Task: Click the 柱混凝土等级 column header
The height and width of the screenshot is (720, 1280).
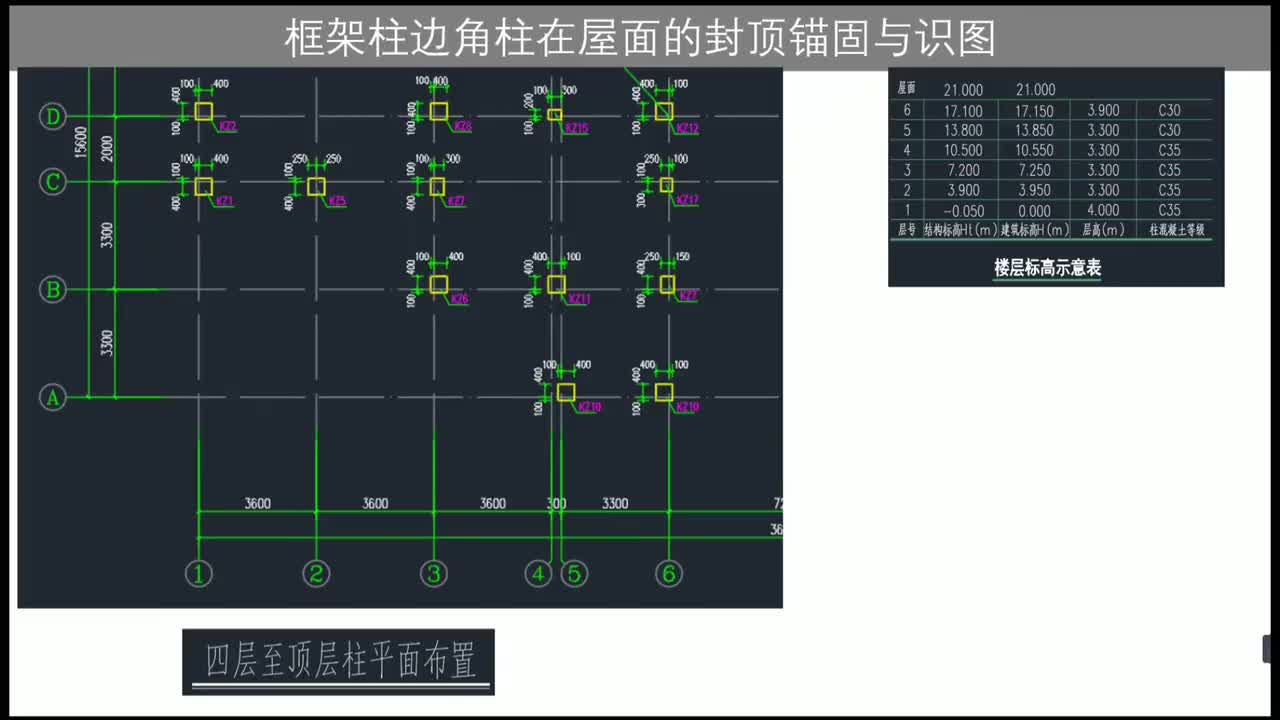Action: click(x=1177, y=230)
